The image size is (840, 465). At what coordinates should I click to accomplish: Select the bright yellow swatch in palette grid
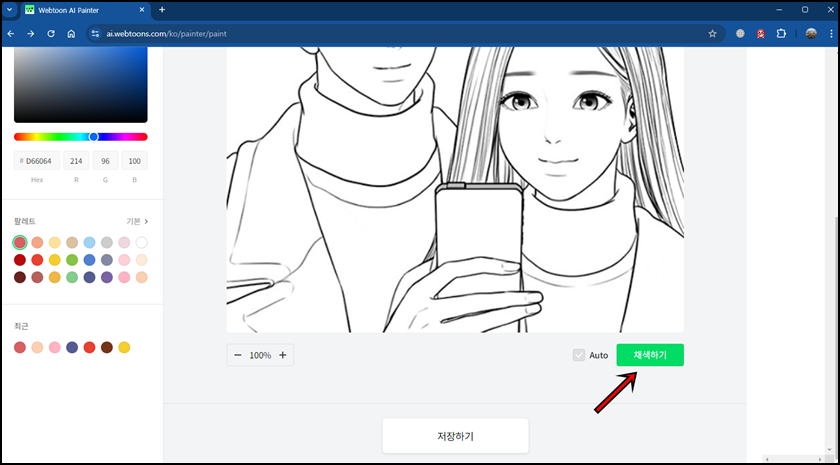[55, 260]
